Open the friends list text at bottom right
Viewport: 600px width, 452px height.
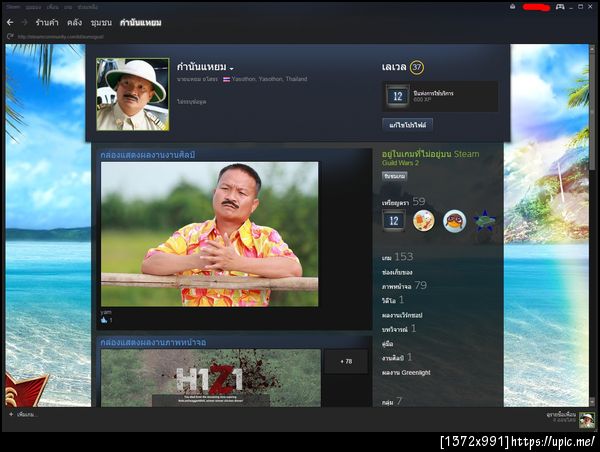point(561,417)
